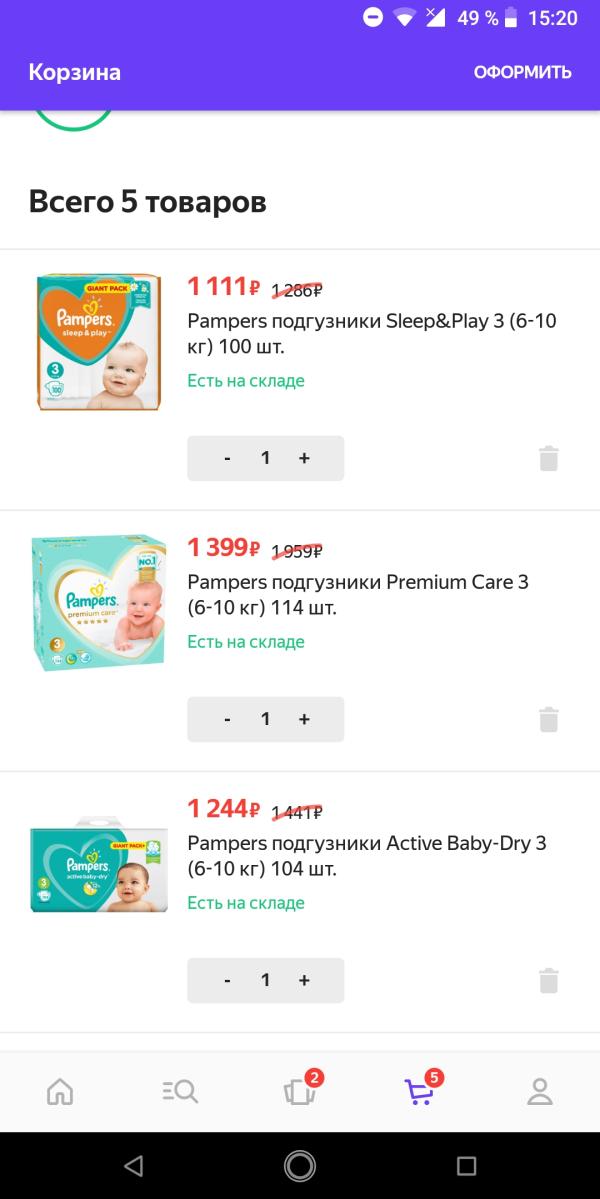Increase quantity of Active Baby-Dry diapers
This screenshot has width=600, height=1199.
point(304,980)
